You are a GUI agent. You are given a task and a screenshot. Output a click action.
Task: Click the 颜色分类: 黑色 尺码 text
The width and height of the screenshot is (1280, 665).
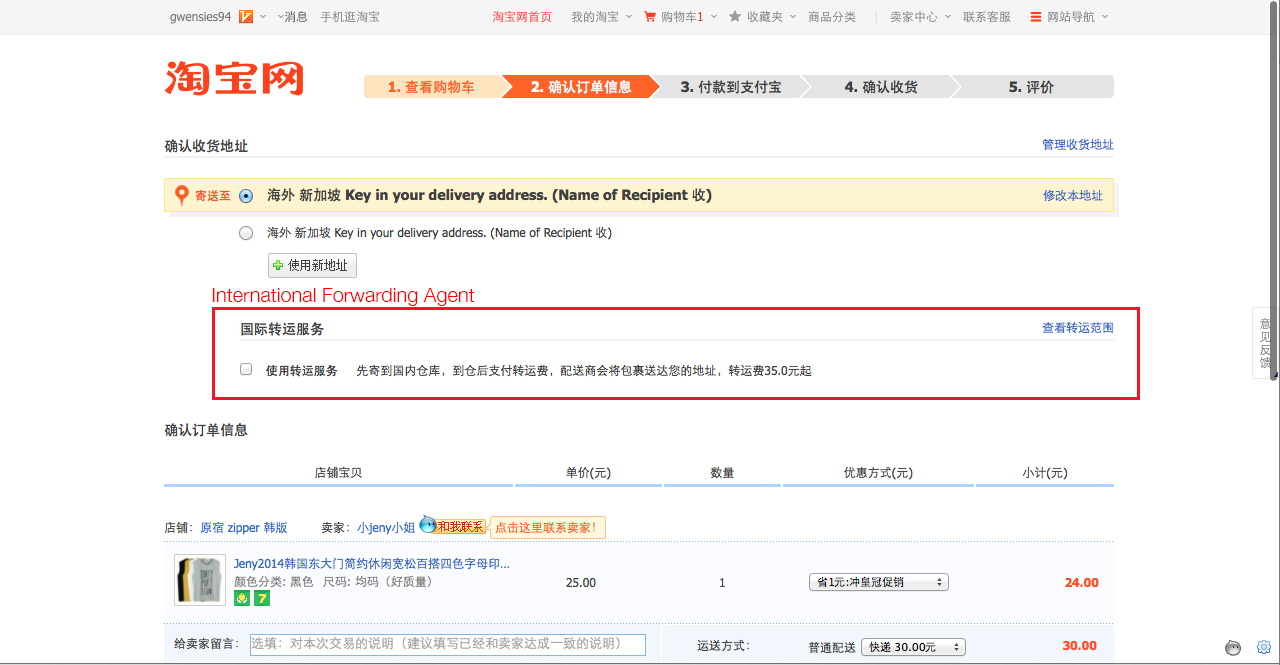(333, 581)
